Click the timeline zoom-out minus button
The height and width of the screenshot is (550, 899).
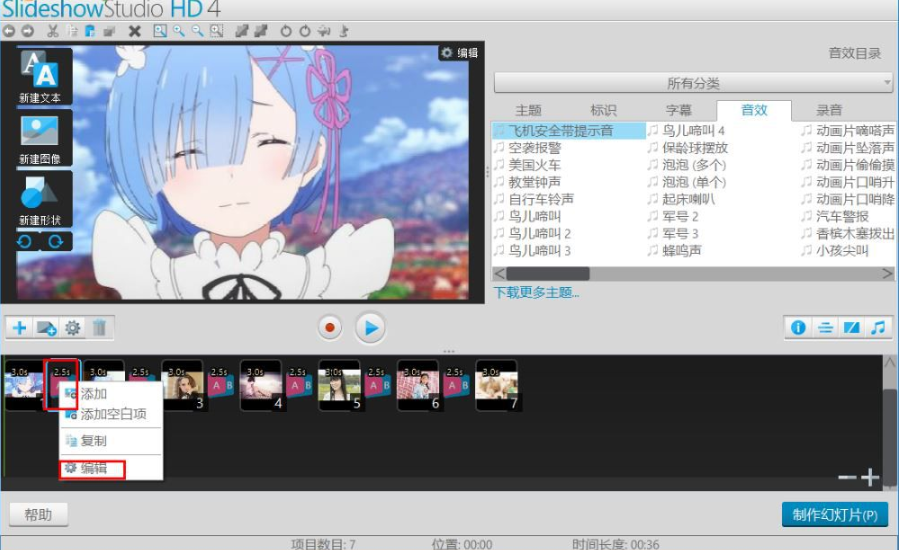click(x=846, y=477)
